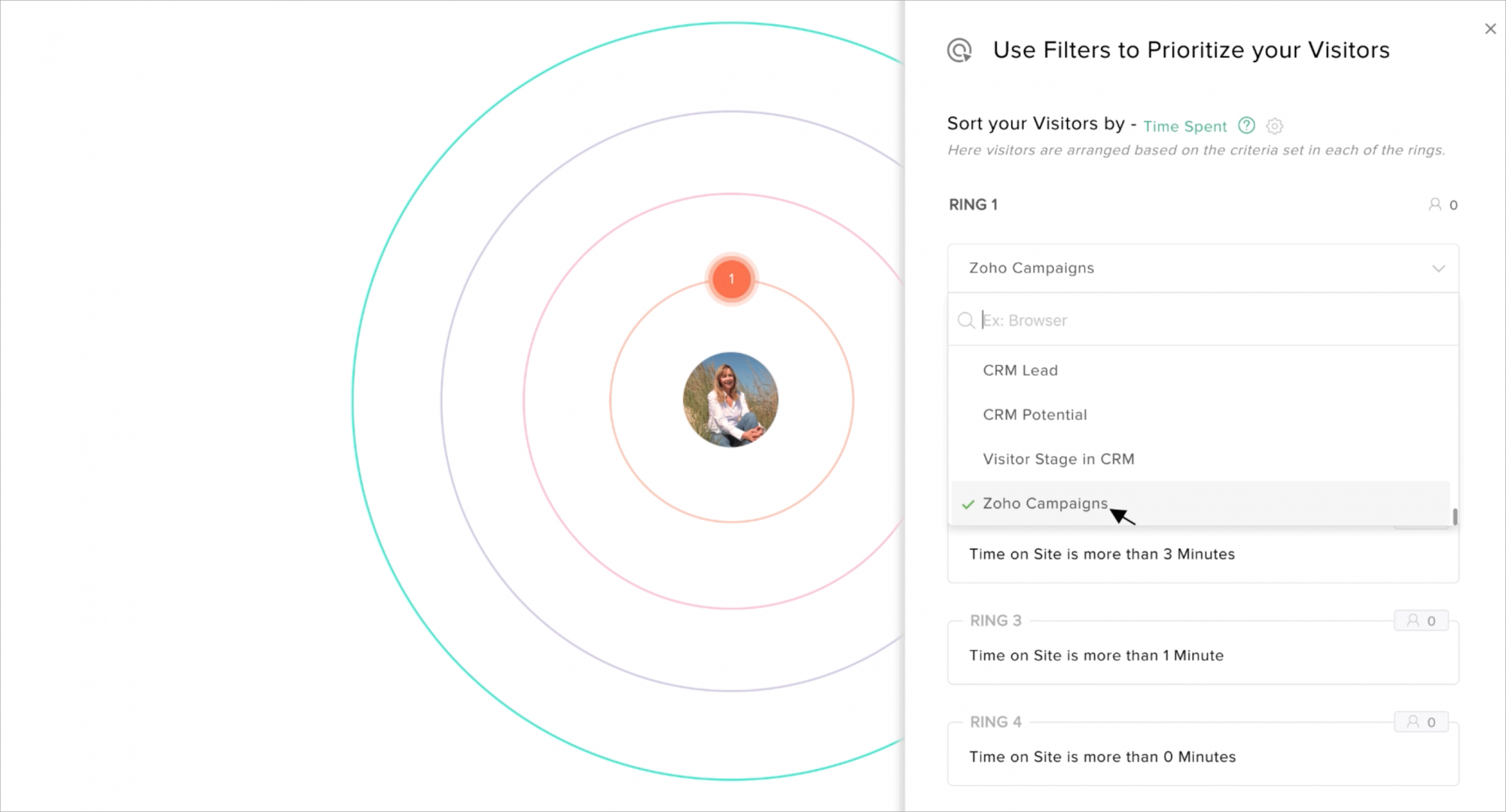
Task: Choose the CRM Potential option
Action: (1035, 415)
